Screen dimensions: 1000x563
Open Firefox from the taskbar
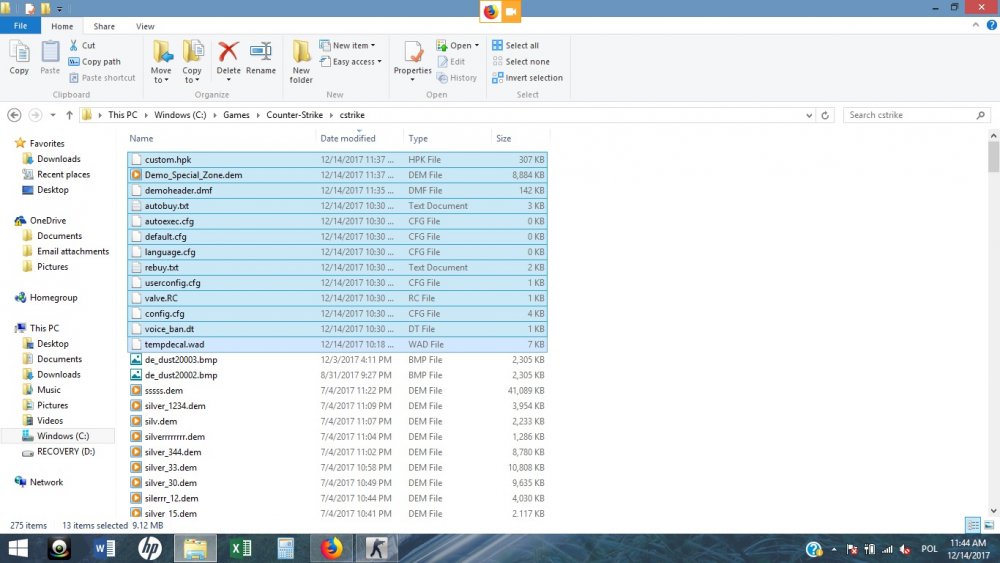pyautogui.click(x=331, y=548)
